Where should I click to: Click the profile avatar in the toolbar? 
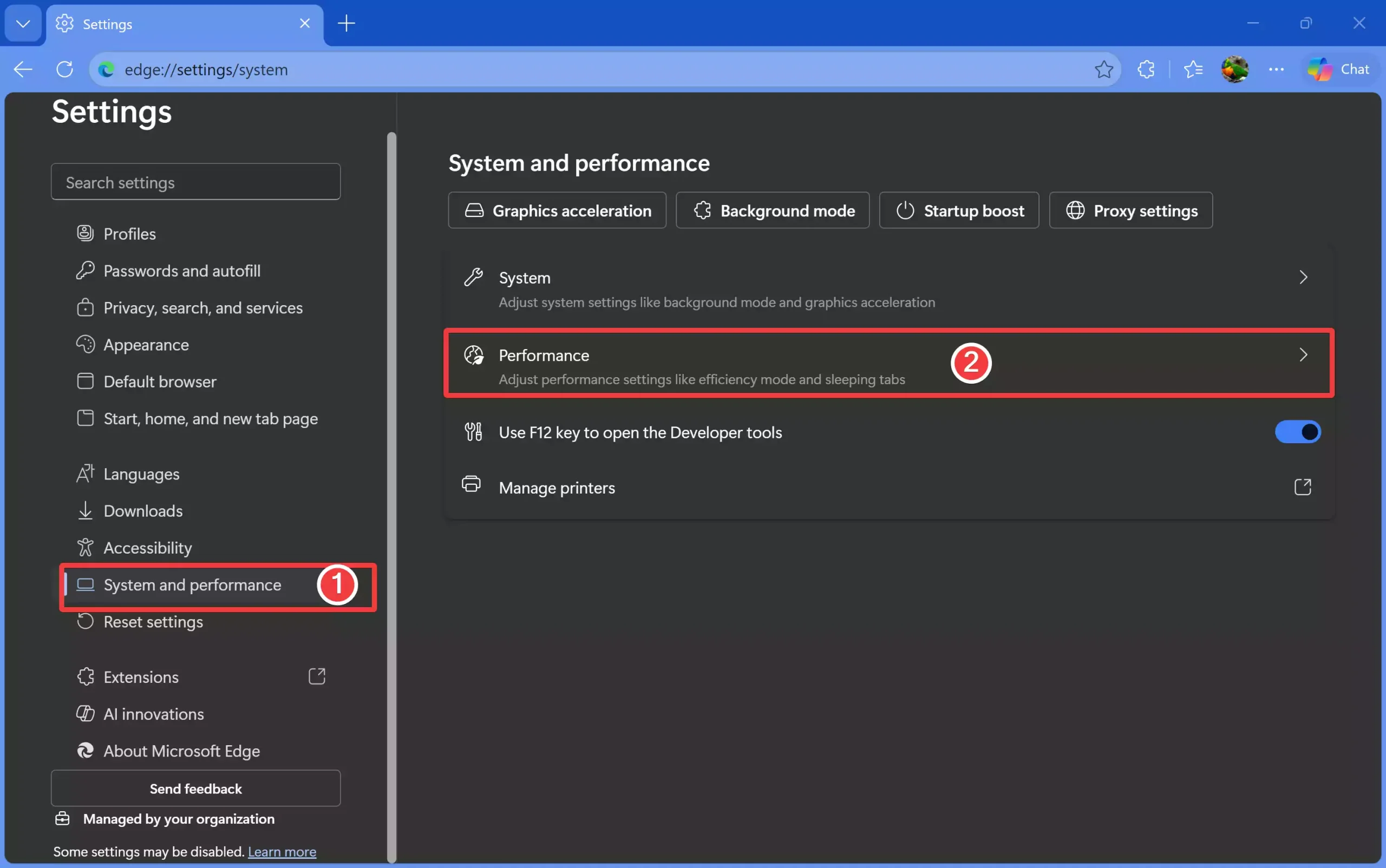click(x=1235, y=69)
